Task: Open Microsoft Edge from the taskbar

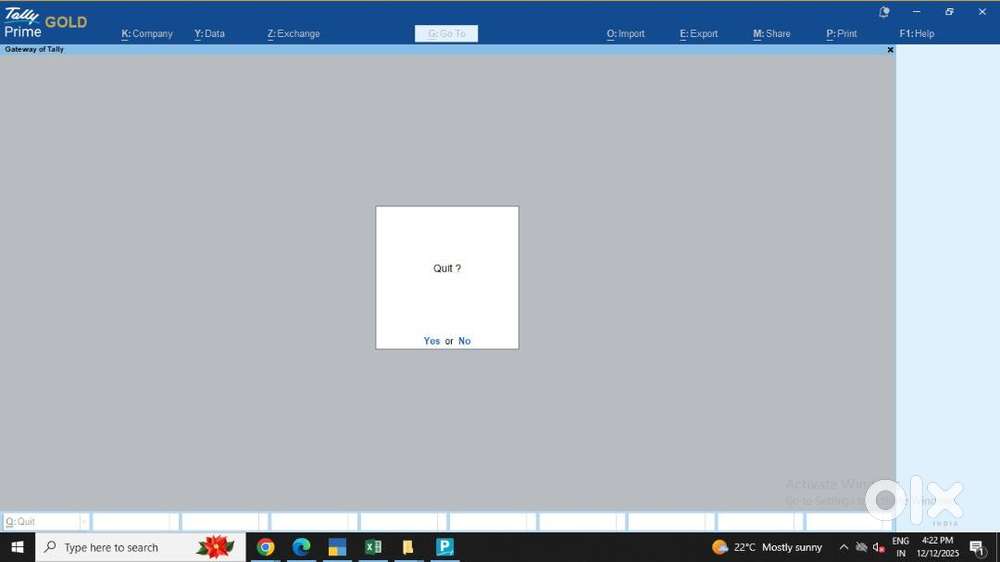Action: (301, 547)
